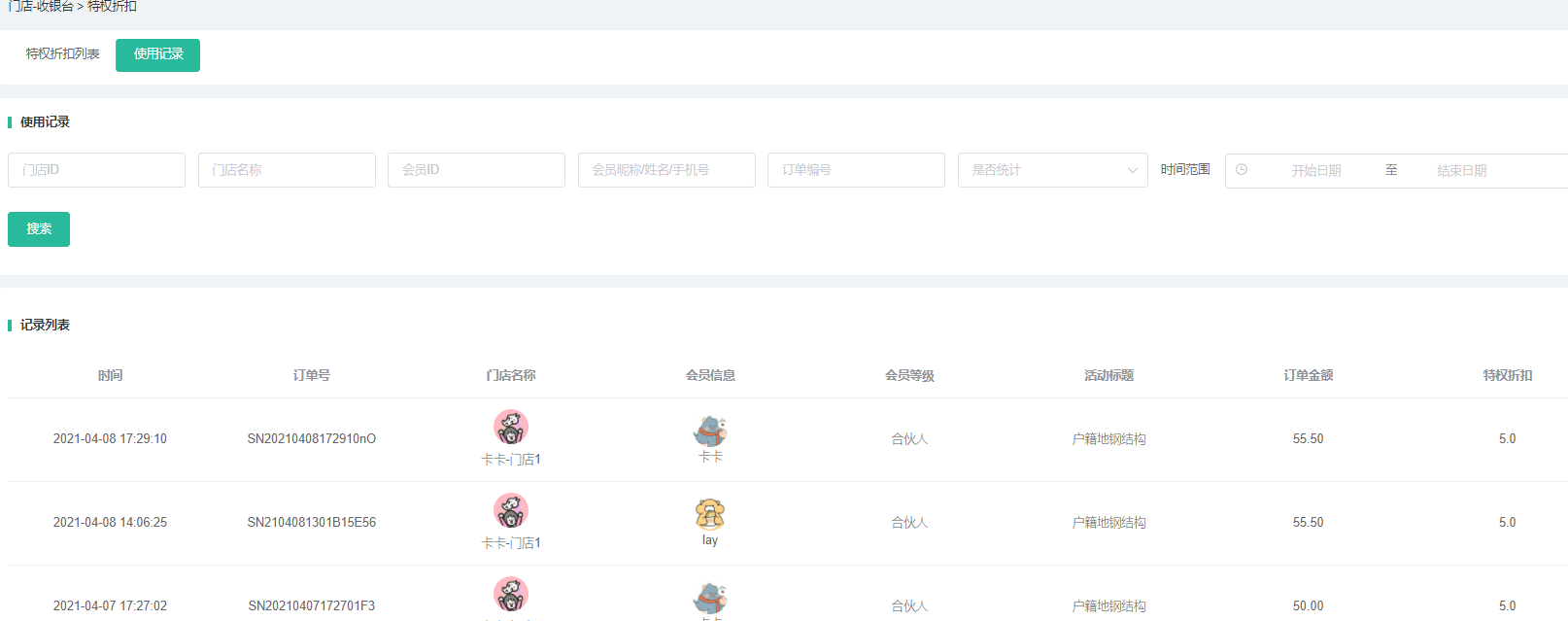This screenshot has height=621, width=1568.
Task: Click timestamp 2021-04-08 17:29:10
Action: (x=110, y=439)
